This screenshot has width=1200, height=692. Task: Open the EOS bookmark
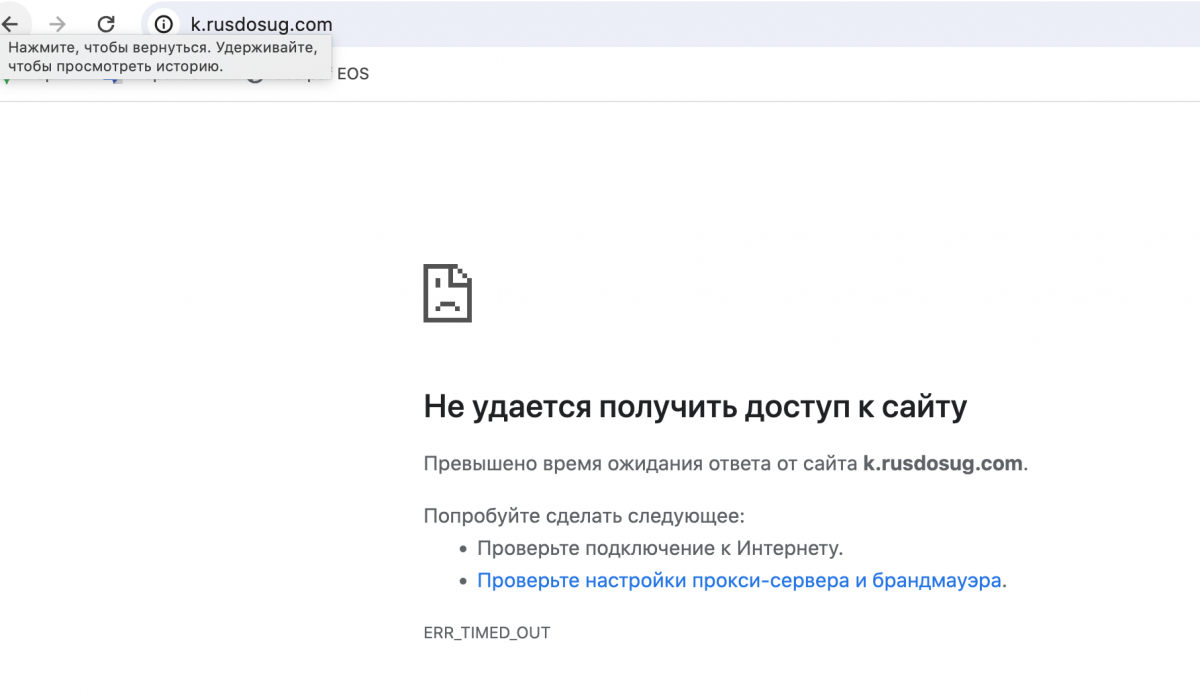(x=352, y=74)
